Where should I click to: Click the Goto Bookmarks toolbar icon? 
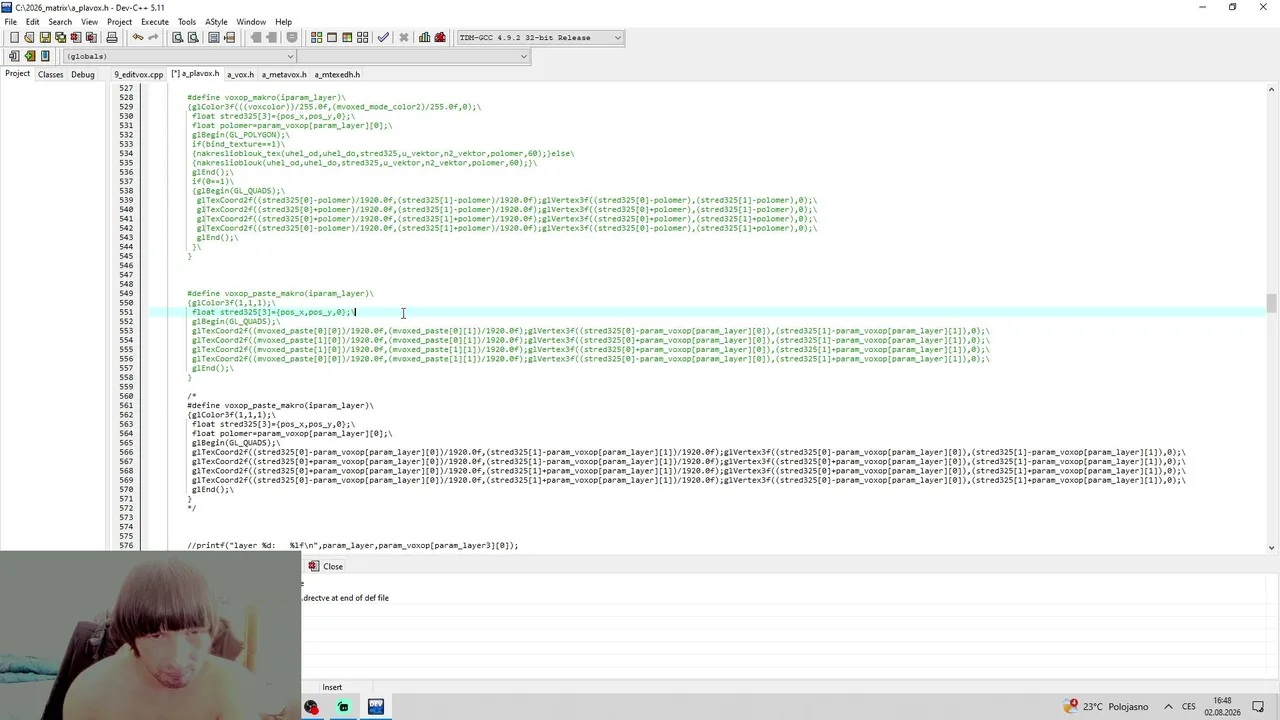coord(45,56)
